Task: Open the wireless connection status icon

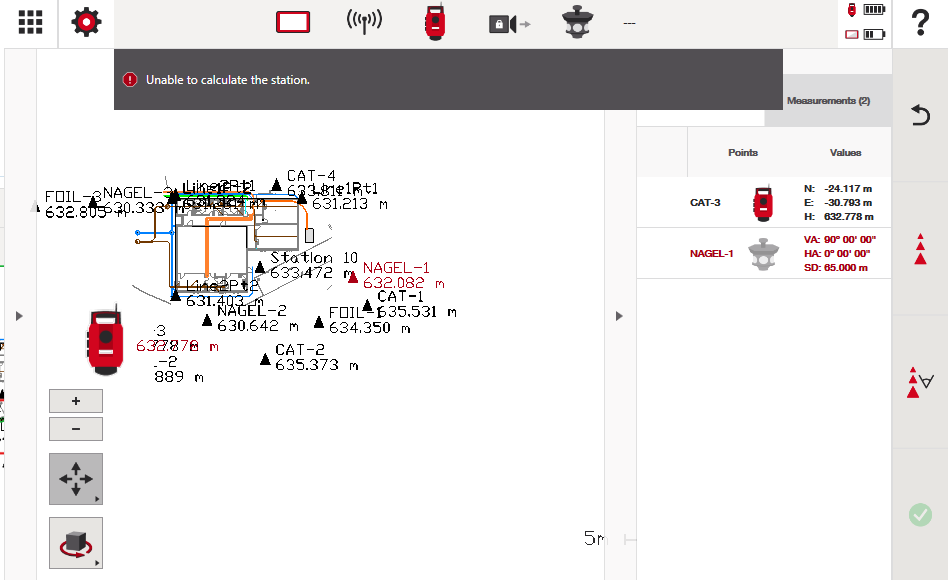Action: pyautogui.click(x=364, y=23)
